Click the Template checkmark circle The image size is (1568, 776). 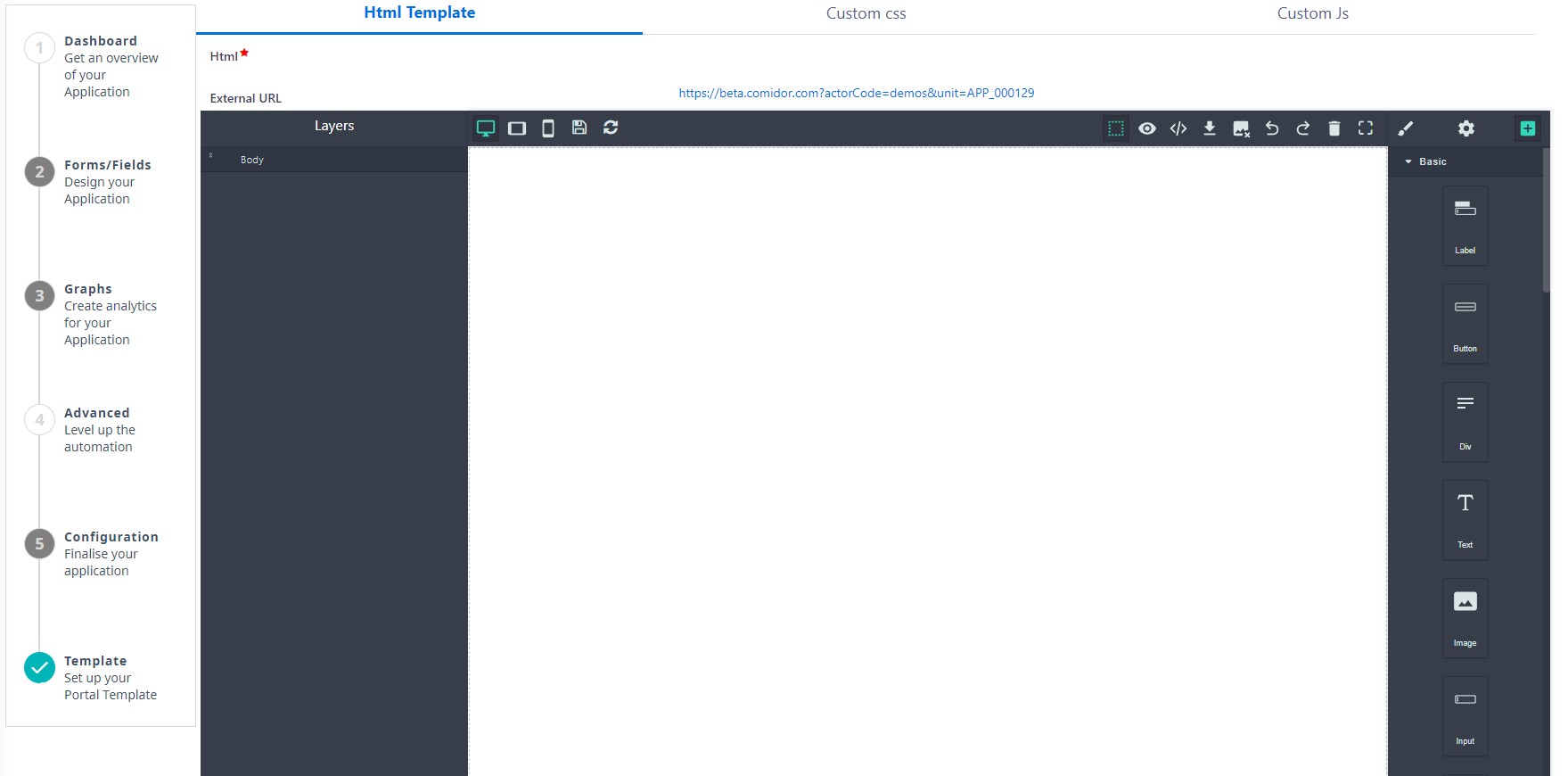39,668
